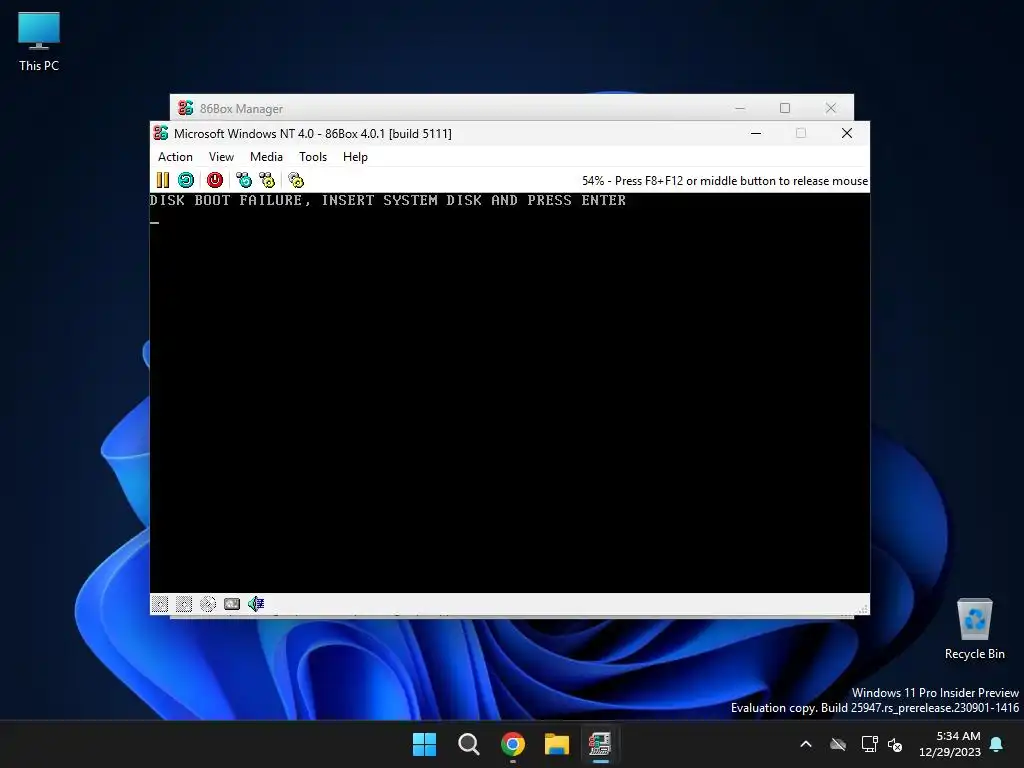The width and height of the screenshot is (1024, 768).
Task: Open the View menu
Action: [x=221, y=157]
